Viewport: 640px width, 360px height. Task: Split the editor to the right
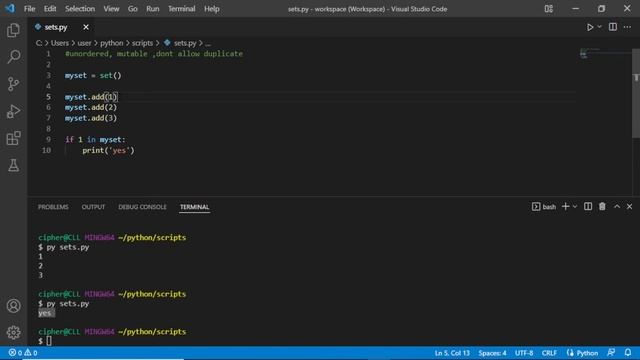(x=613, y=27)
